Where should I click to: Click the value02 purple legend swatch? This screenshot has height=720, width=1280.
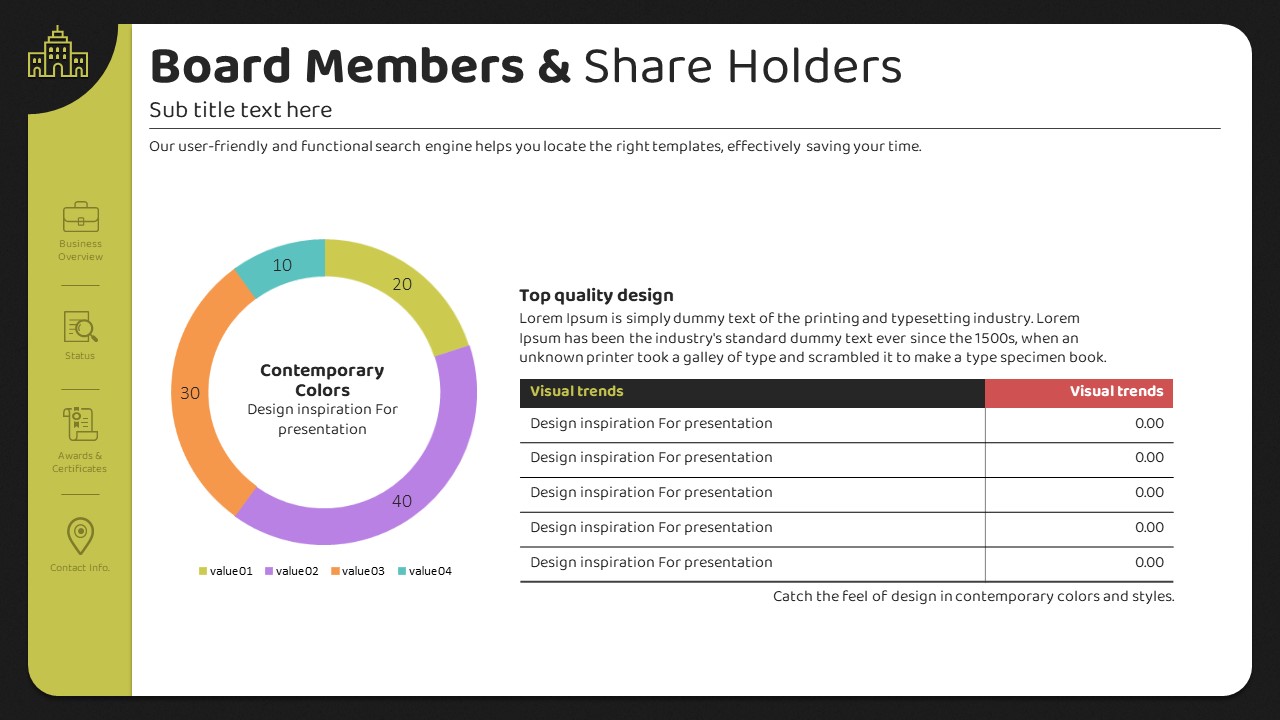click(x=269, y=571)
